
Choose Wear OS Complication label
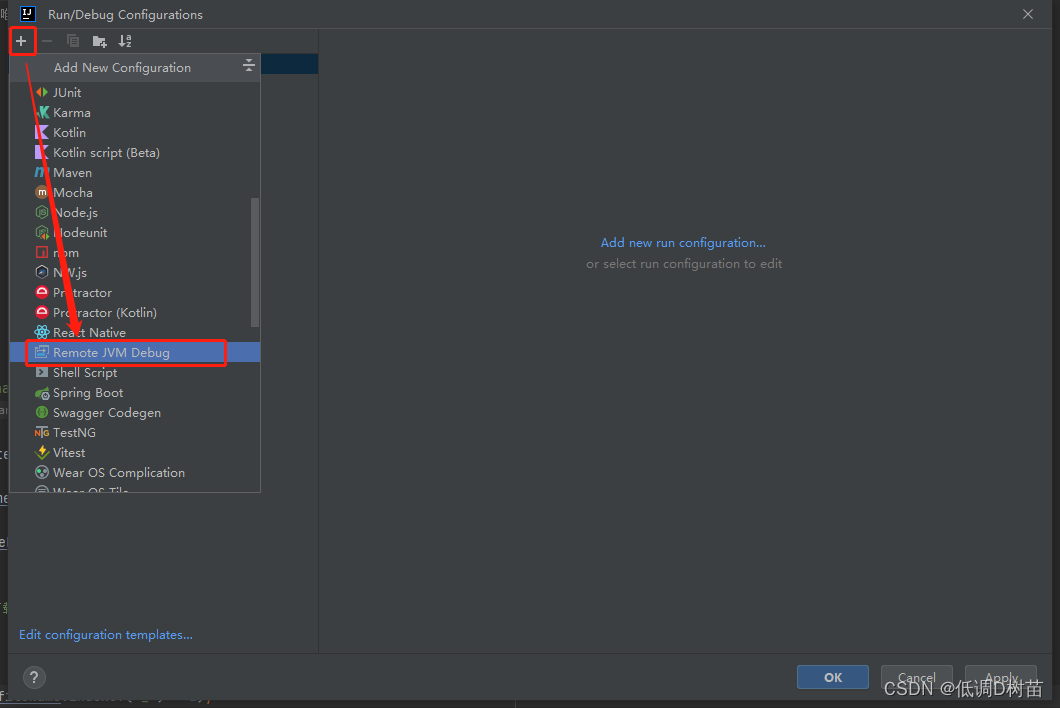pyautogui.click(x=119, y=473)
